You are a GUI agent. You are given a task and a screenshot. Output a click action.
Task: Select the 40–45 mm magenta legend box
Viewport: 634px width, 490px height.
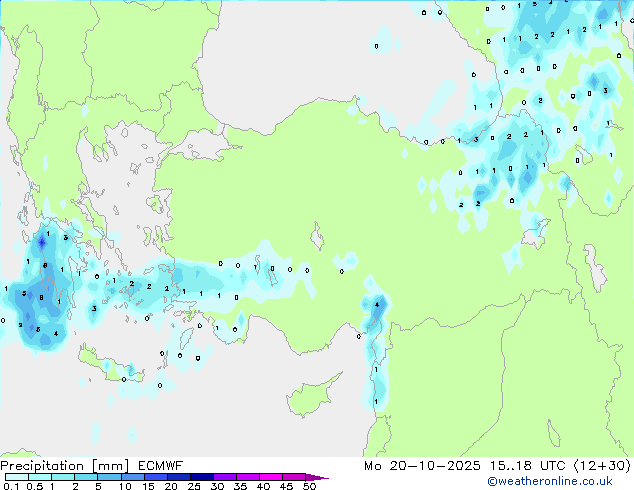[271, 477]
